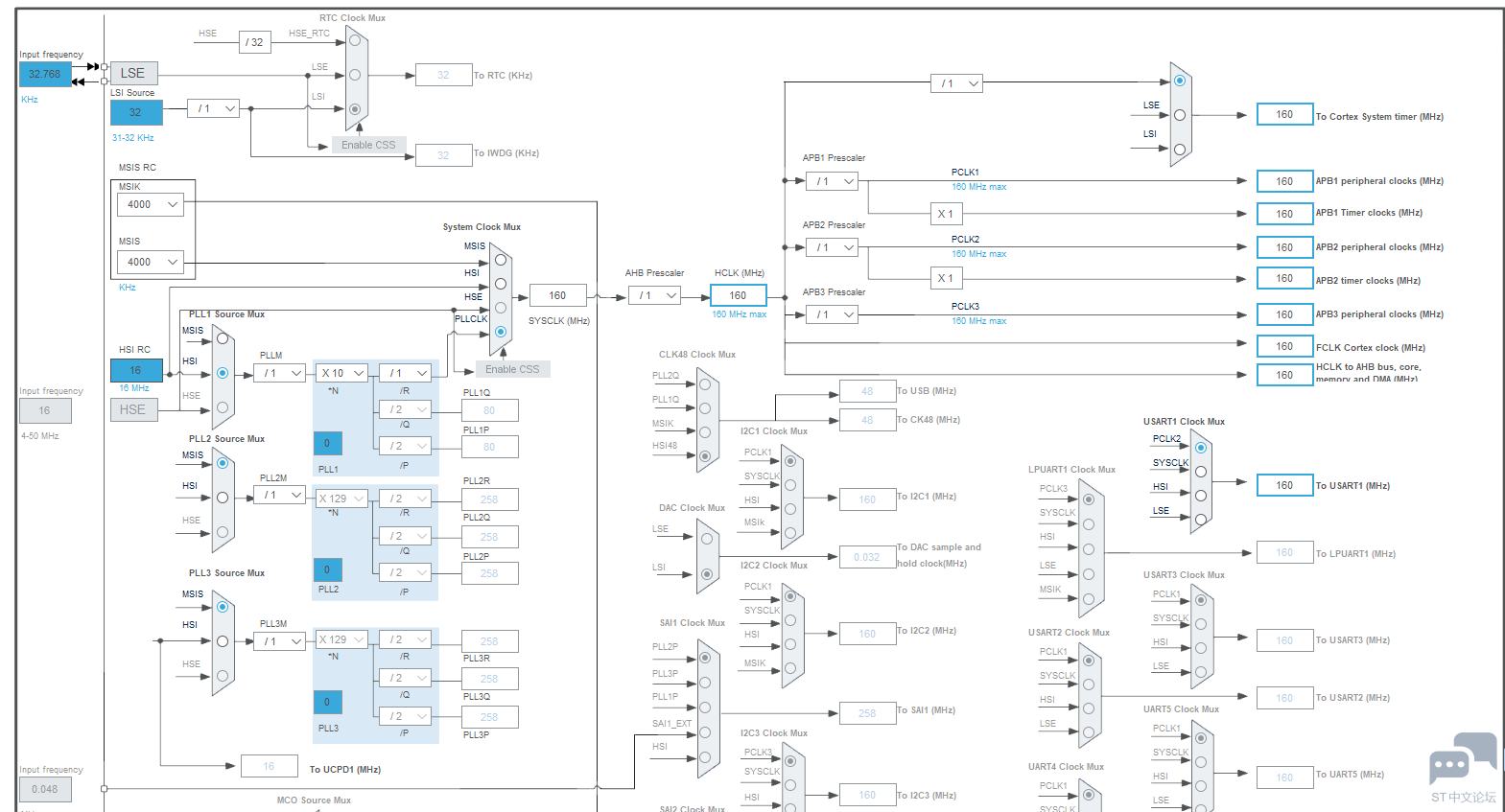Select HSI in PLL3 Source Mux

tap(223, 641)
